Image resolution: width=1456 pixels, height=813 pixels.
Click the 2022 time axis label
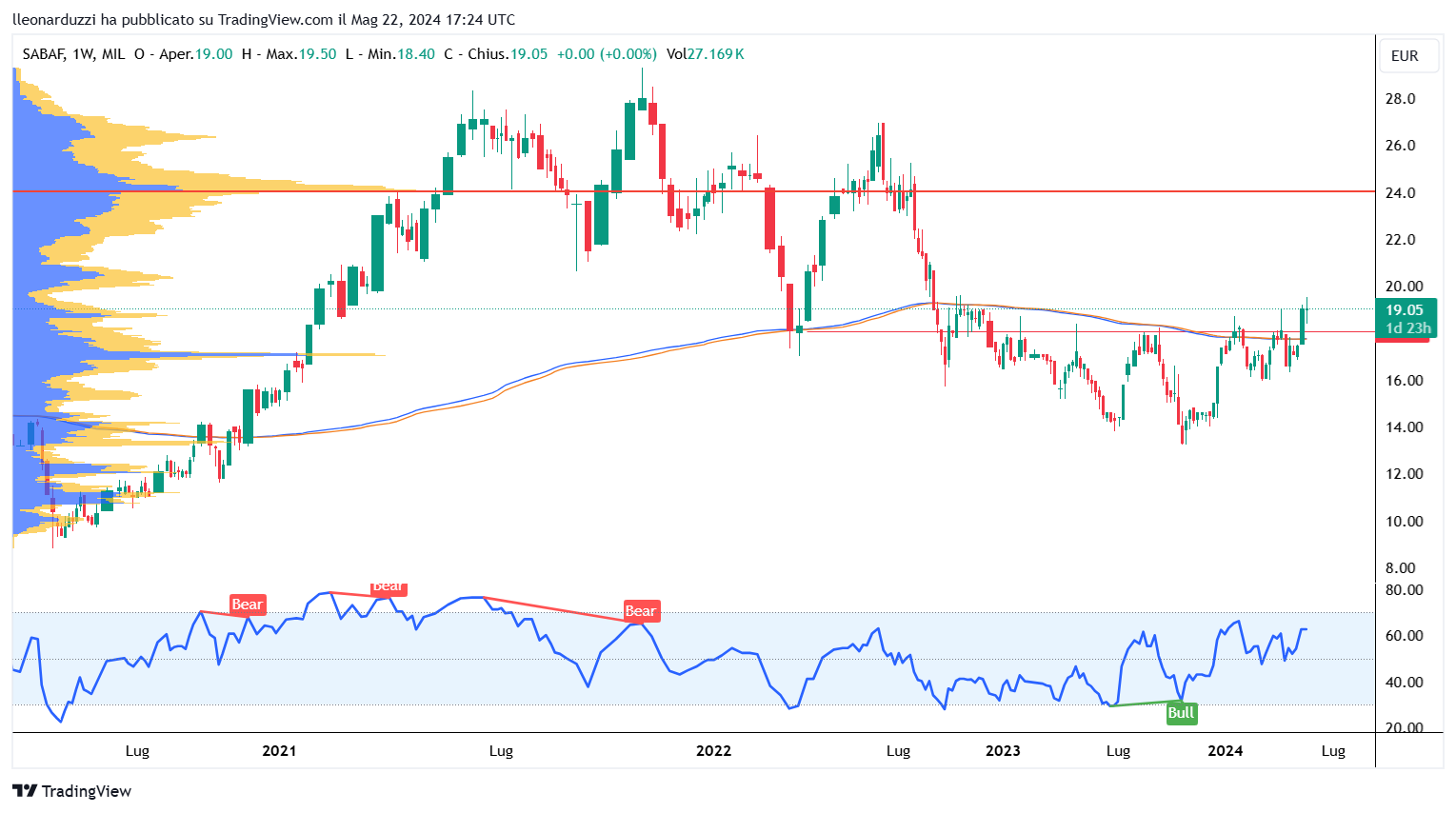(x=713, y=751)
